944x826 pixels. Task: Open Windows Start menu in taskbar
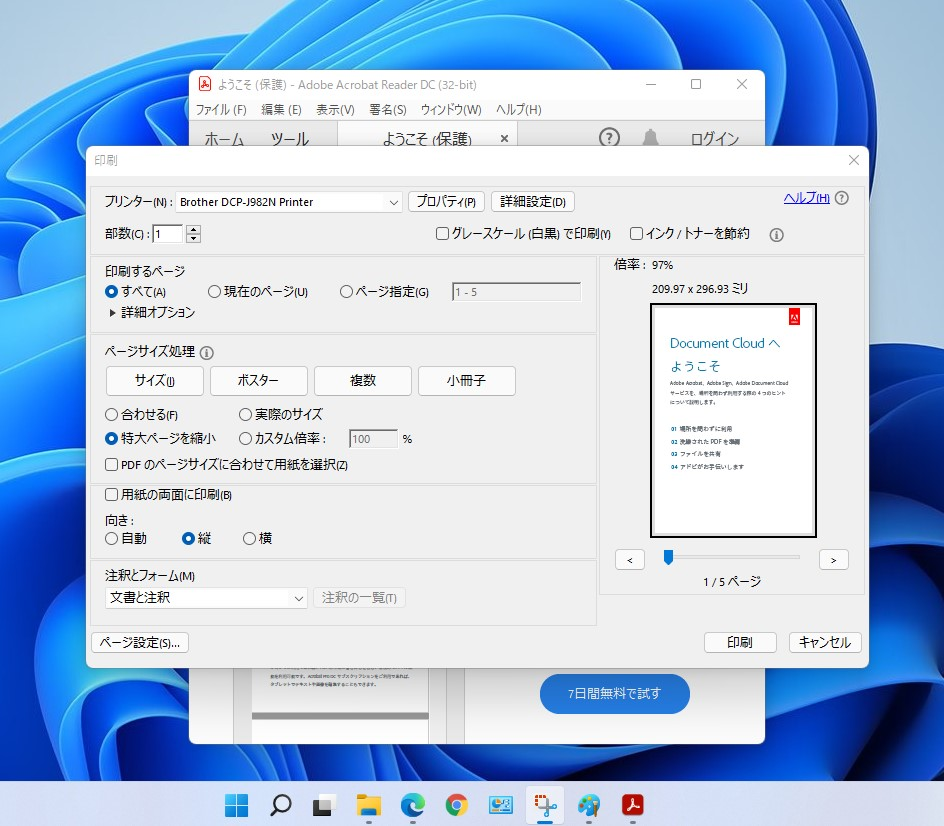[x=236, y=805]
